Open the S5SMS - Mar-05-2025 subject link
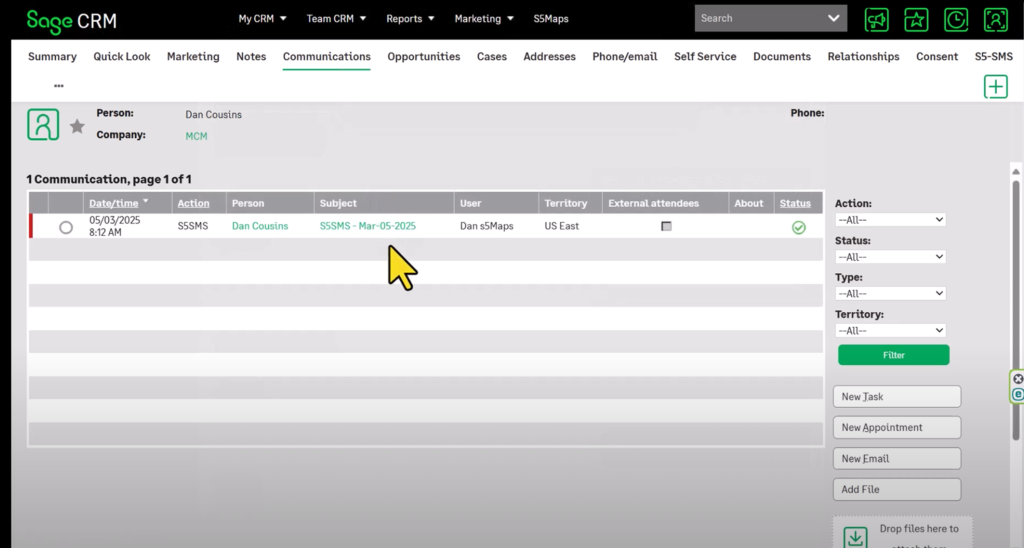The height and width of the screenshot is (548, 1024). pyautogui.click(x=367, y=226)
